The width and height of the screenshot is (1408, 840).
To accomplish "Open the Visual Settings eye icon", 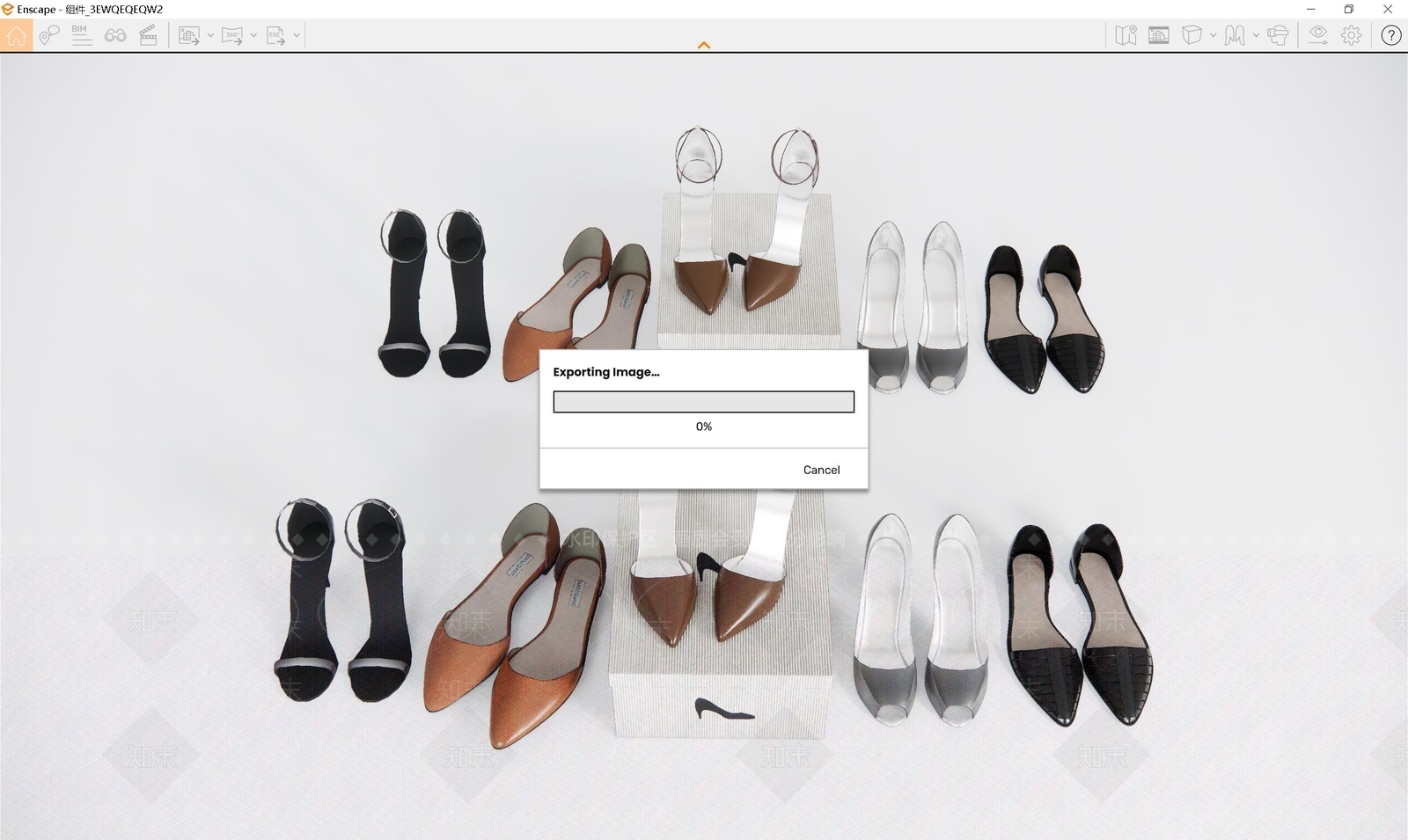I will click(x=1317, y=35).
